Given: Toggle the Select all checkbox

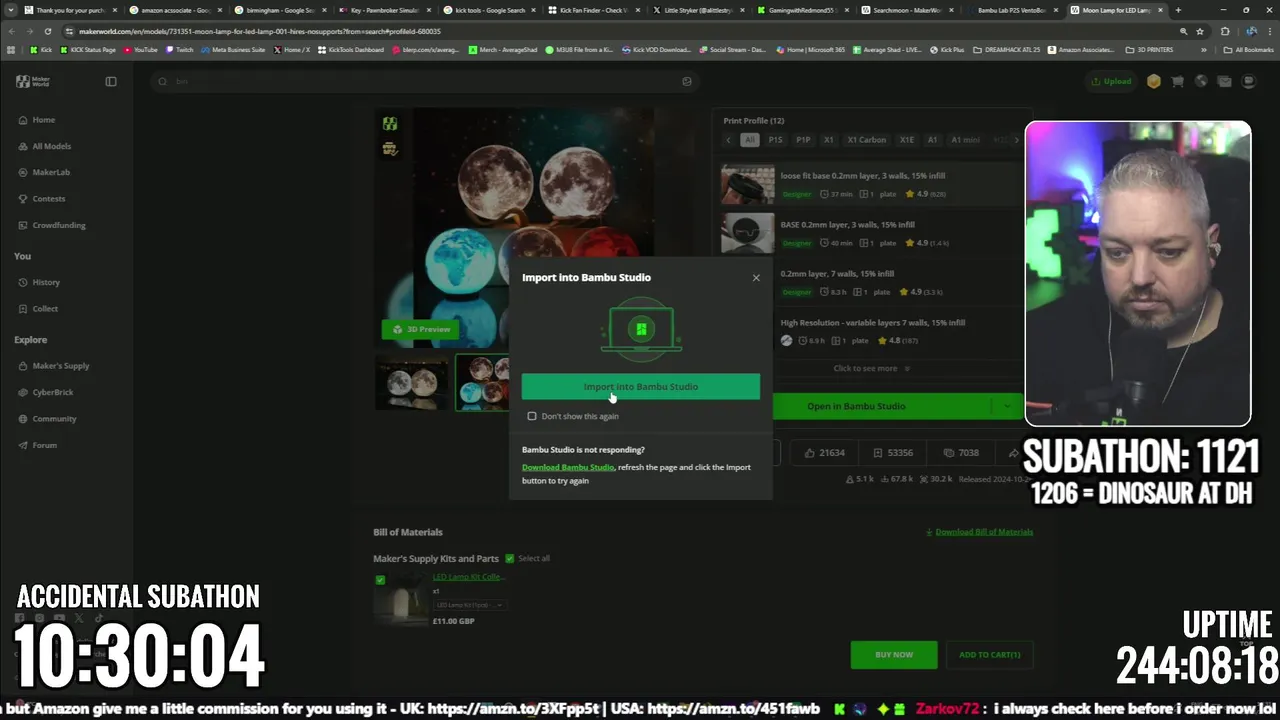Looking at the screenshot, I should pyautogui.click(x=510, y=559).
